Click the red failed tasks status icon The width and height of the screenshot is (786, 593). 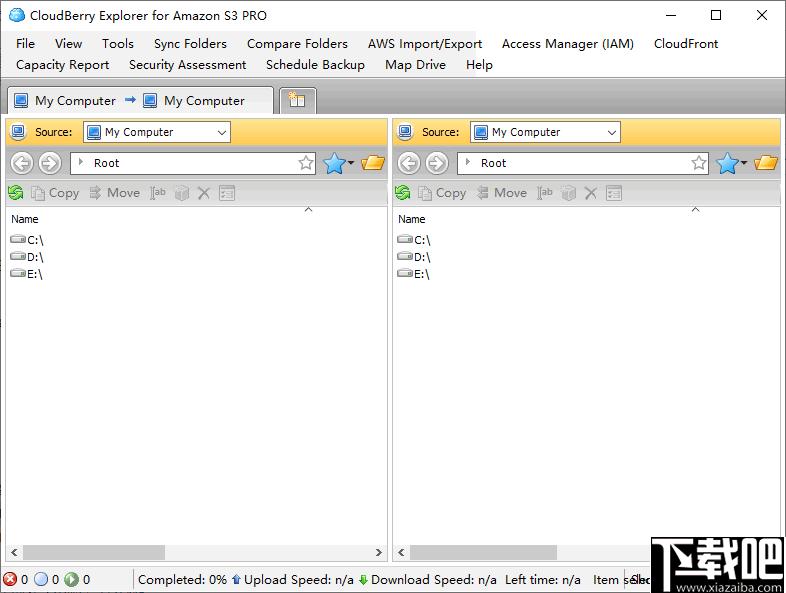click(10, 579)
